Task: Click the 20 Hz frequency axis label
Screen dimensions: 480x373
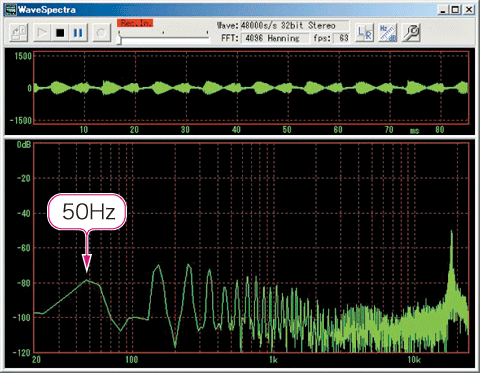Action: [x=36, y=360]
